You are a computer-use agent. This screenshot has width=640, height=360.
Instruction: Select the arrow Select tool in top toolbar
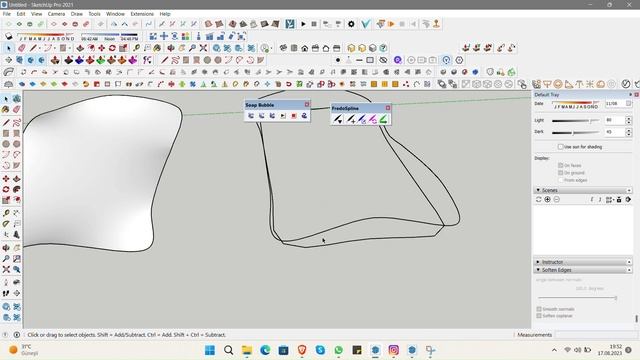coord(9,48)
